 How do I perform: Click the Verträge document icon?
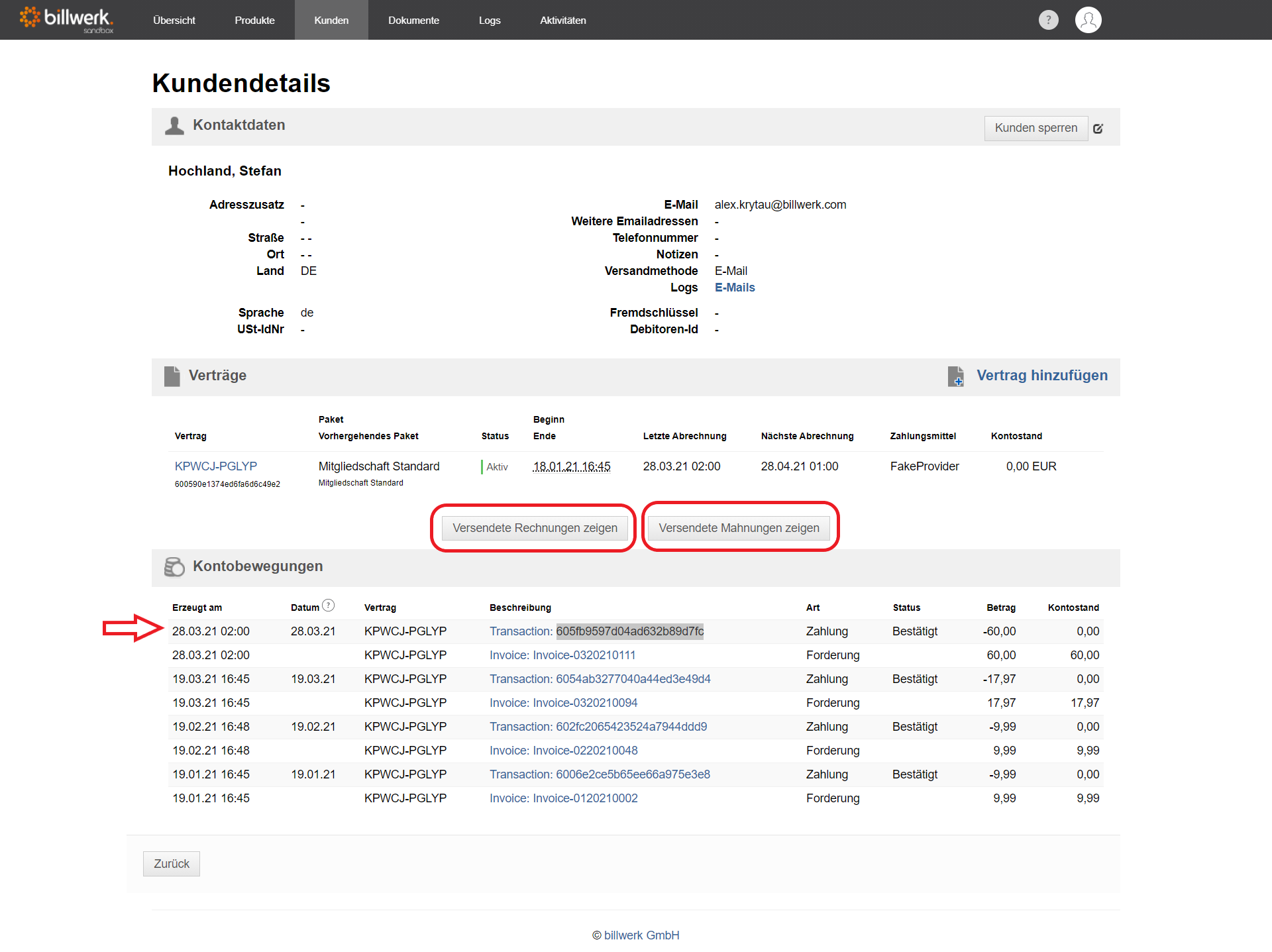(172, 376)
